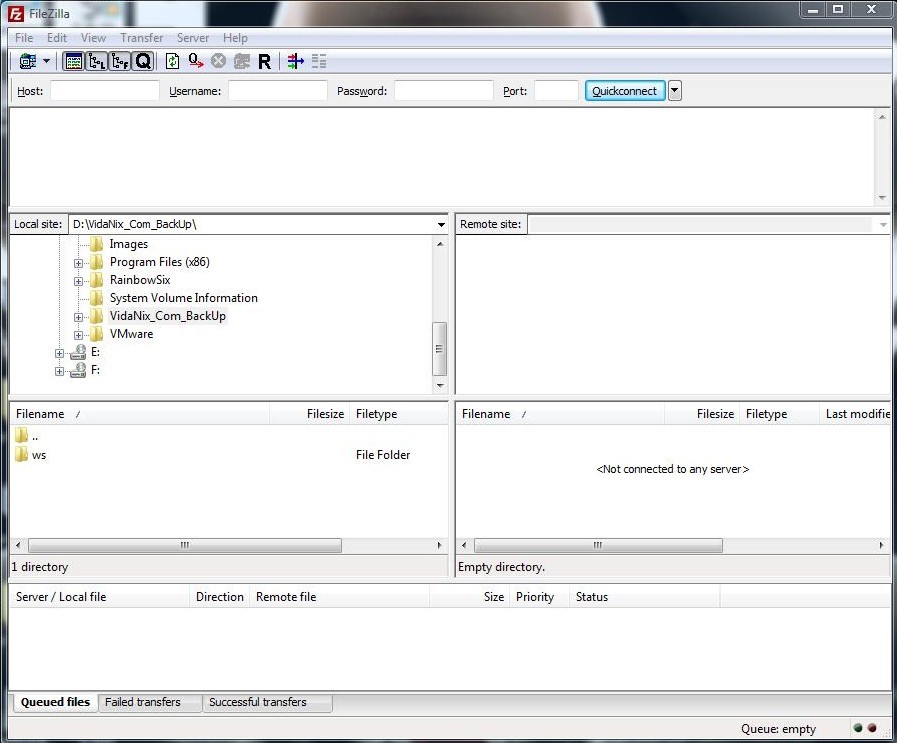Sort local list by Filesize column
The width and height of the screenshot is (897, 743).
point(309,414)
